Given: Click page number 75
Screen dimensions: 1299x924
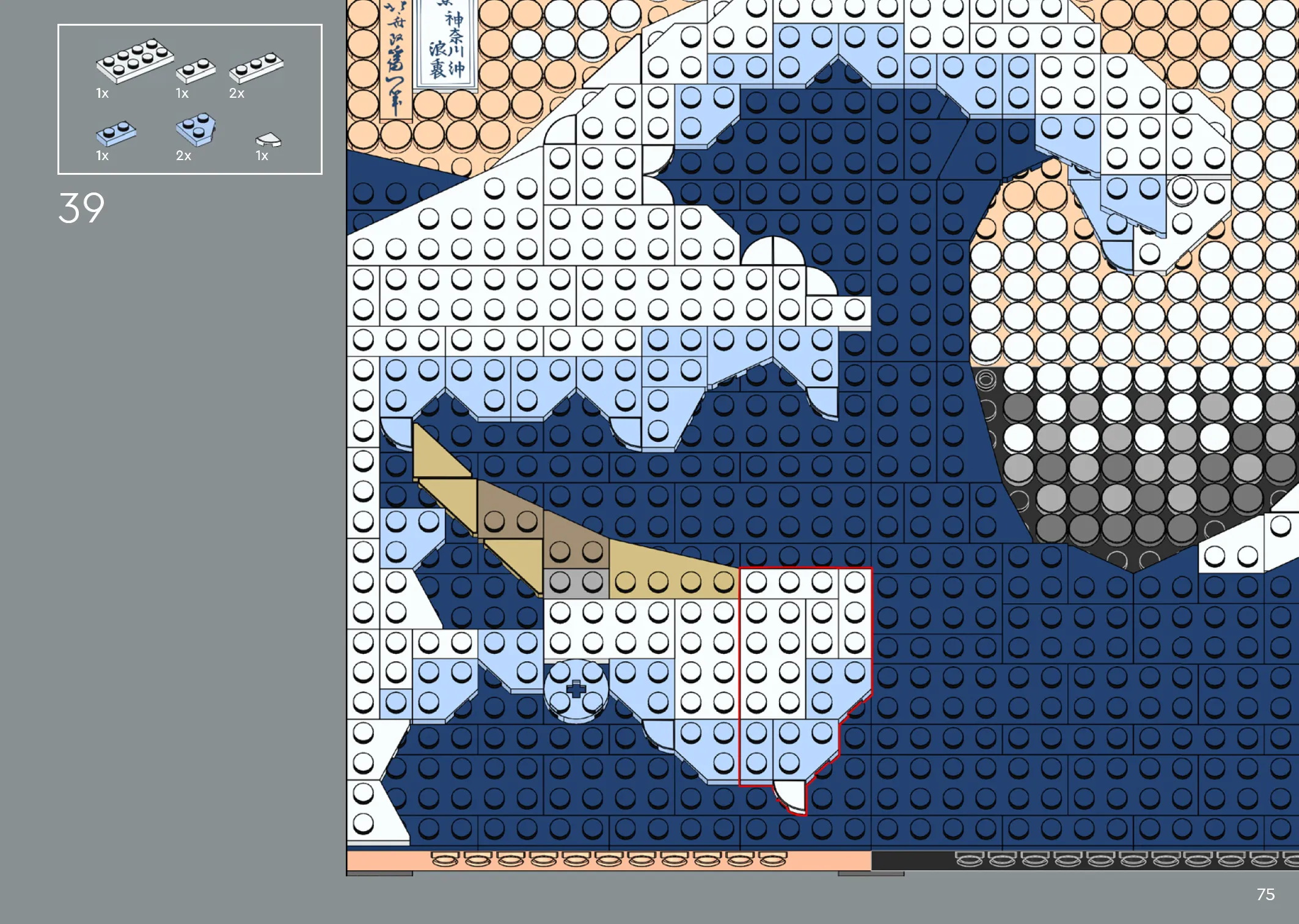Looking at the screenshot, I should (1265, 895).
